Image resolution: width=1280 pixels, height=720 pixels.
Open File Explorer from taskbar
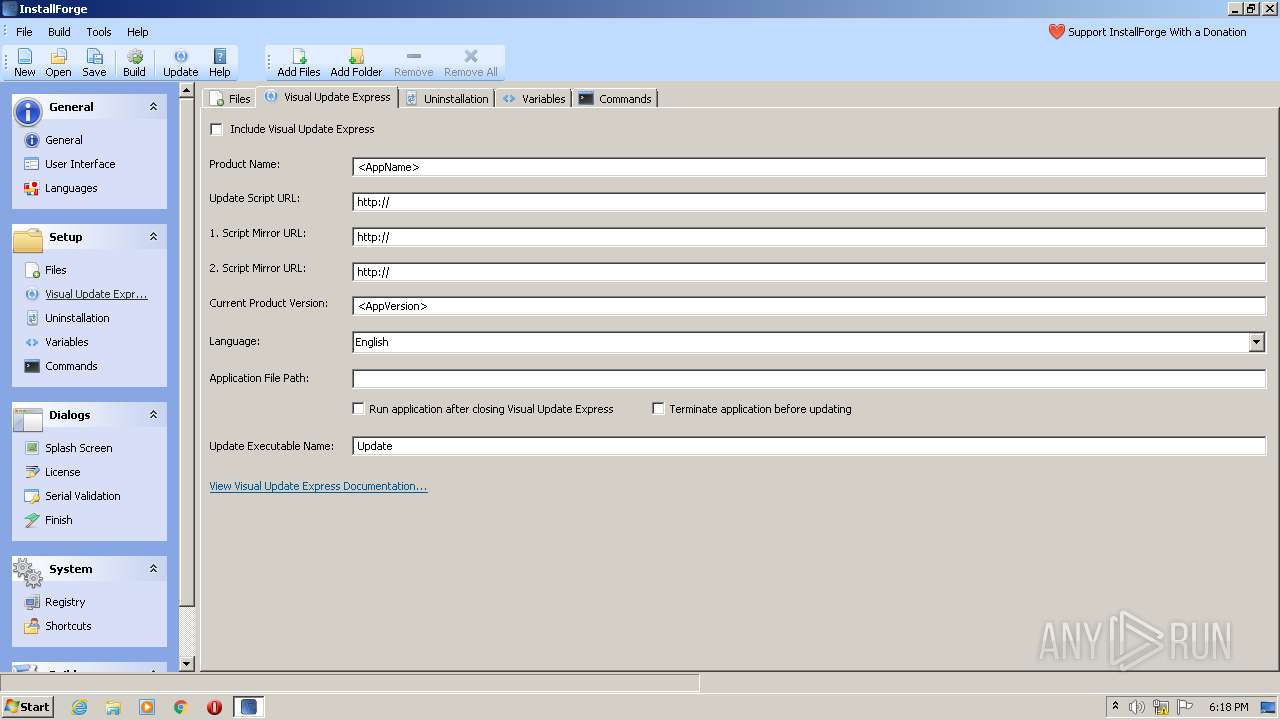tap(113, 707)
